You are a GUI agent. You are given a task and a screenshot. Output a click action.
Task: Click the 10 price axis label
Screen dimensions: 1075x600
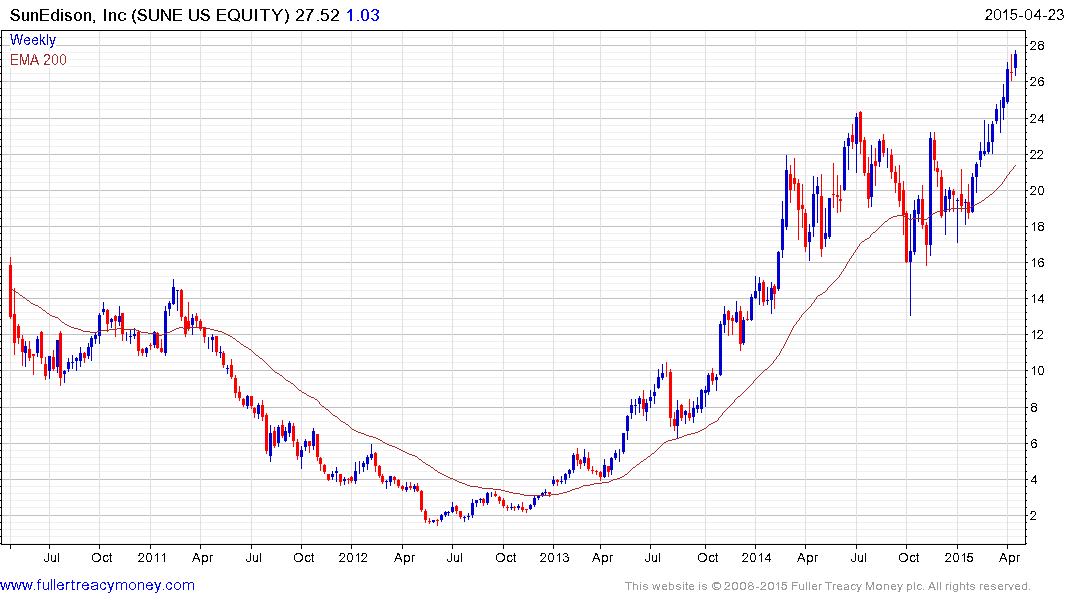(1037, 371)
